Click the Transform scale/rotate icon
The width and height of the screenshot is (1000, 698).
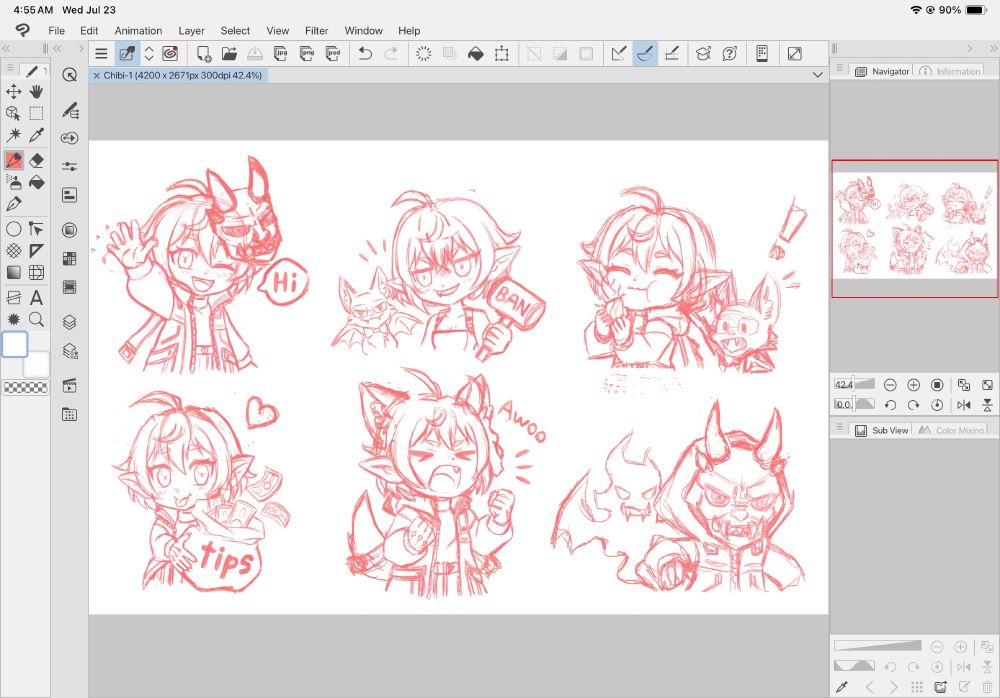(502, 54)
